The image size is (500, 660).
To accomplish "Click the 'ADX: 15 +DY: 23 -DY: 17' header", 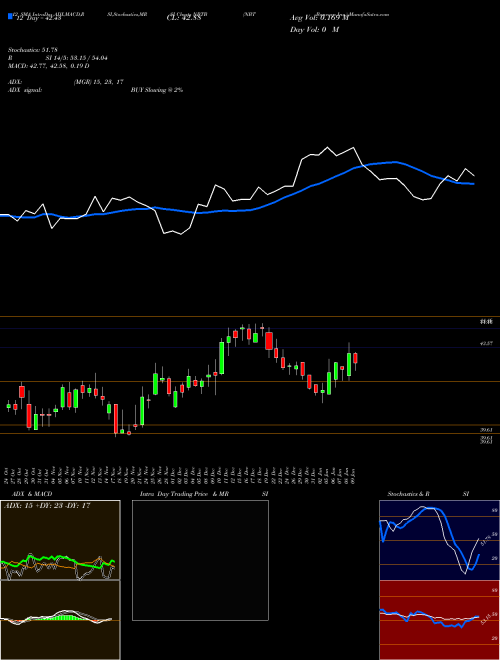I will [x=47, y=506].
